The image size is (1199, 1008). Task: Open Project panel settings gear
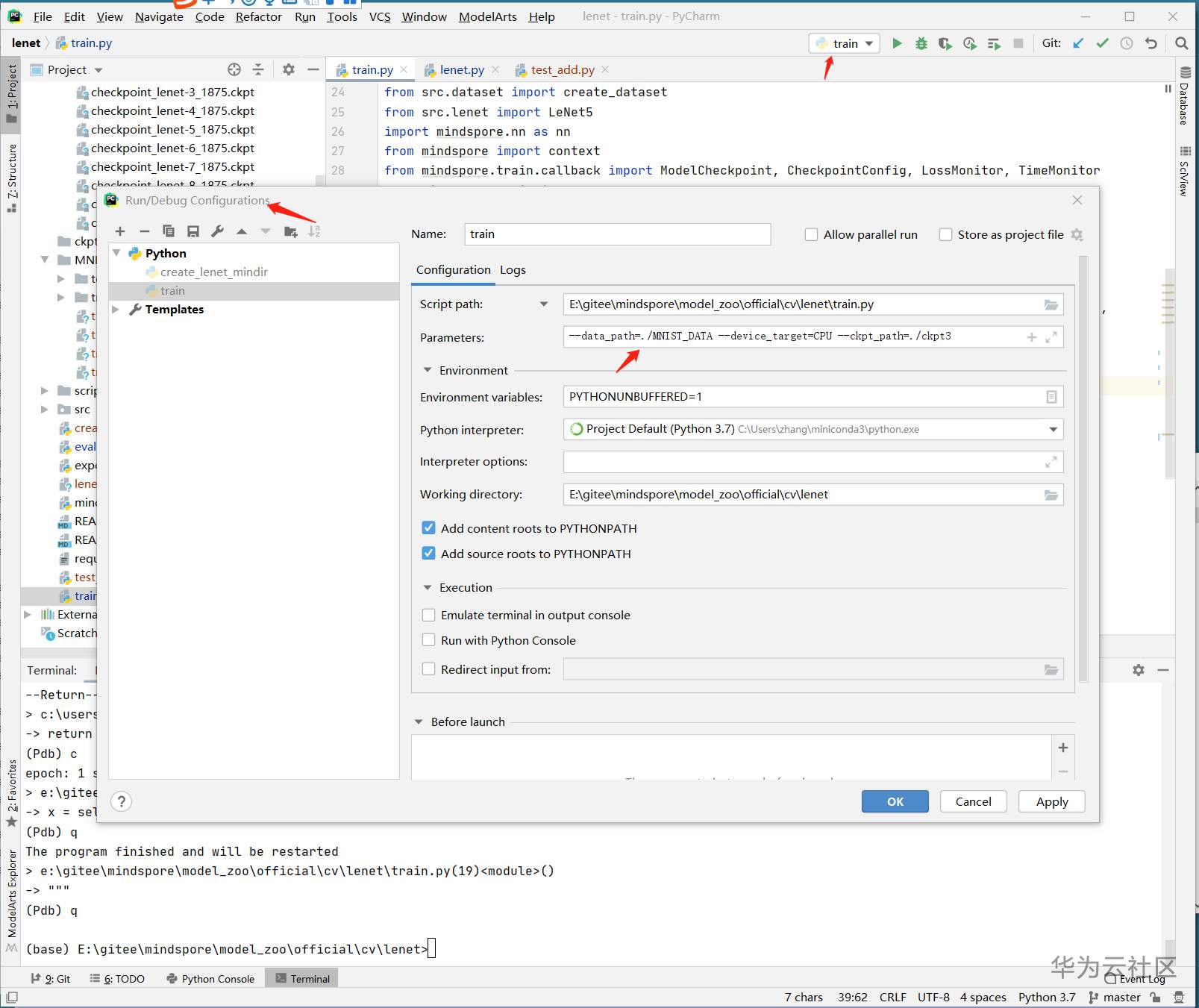289,69
